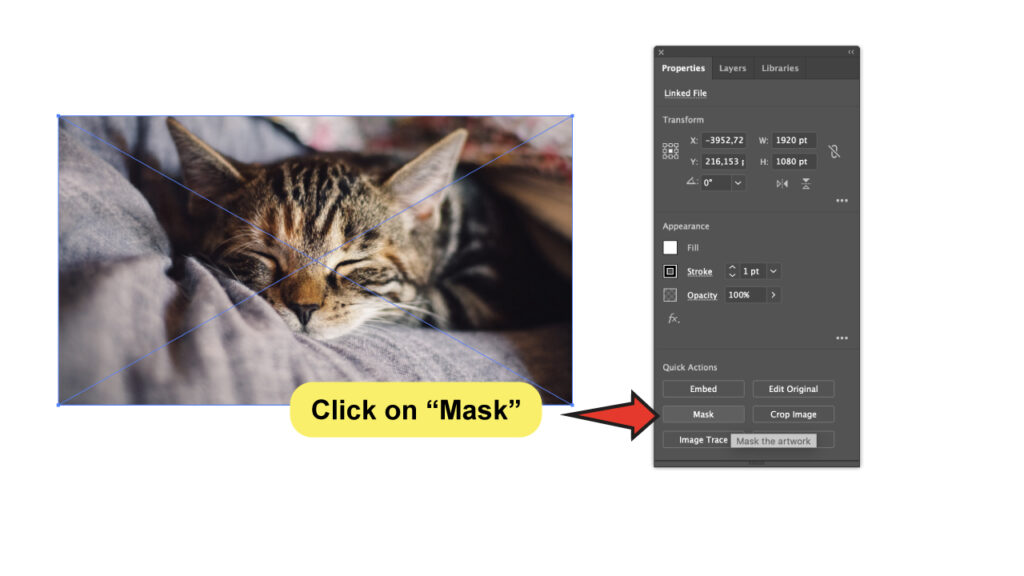The height and width of the screenshot is (576, 1024).
Task: Click the Opacity grid icon
Action: click(670, 295)
